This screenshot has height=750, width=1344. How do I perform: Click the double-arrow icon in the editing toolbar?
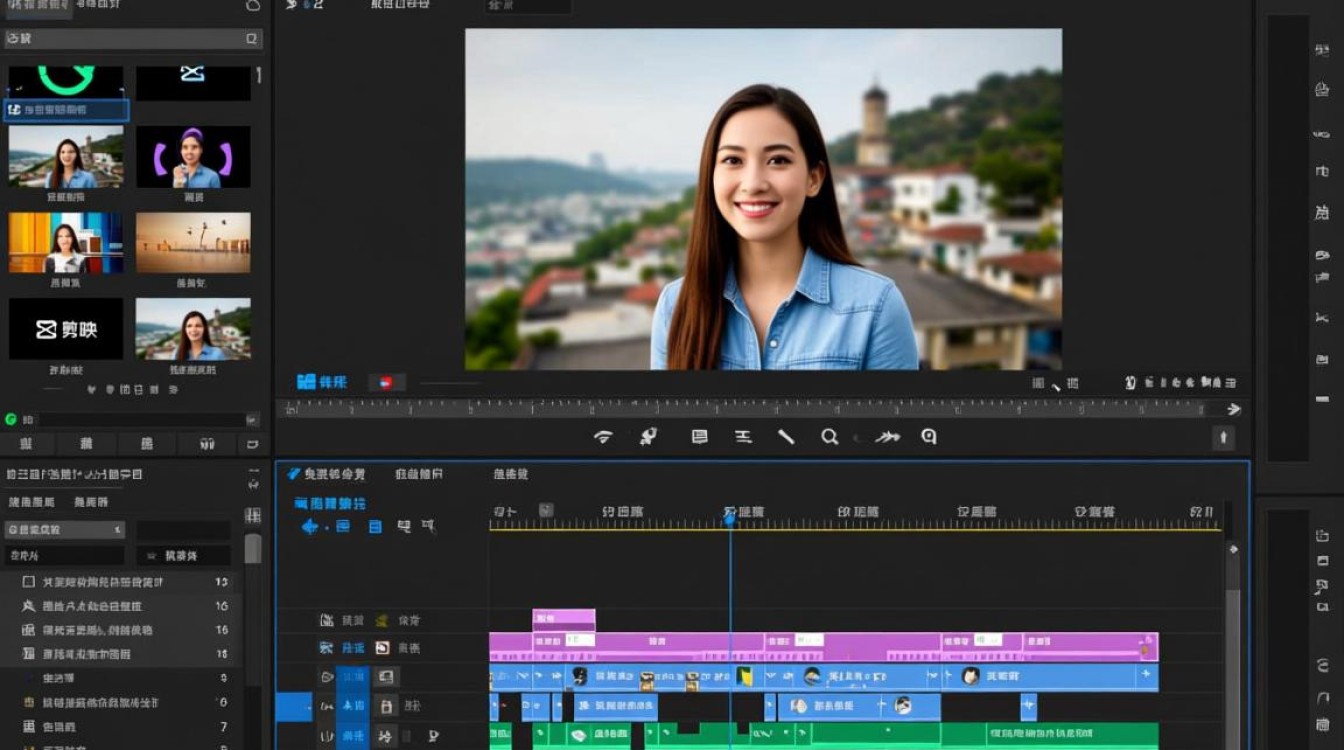[x=887, y=437]
